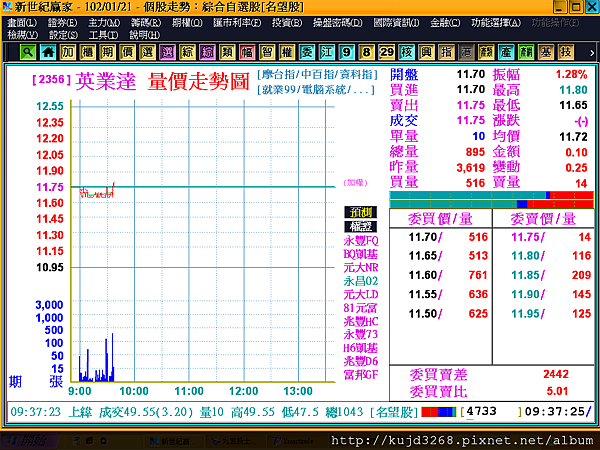Open the 期權(O) menu
The height and width of the screenshot is (450, 600).
[x=187, y=23]
